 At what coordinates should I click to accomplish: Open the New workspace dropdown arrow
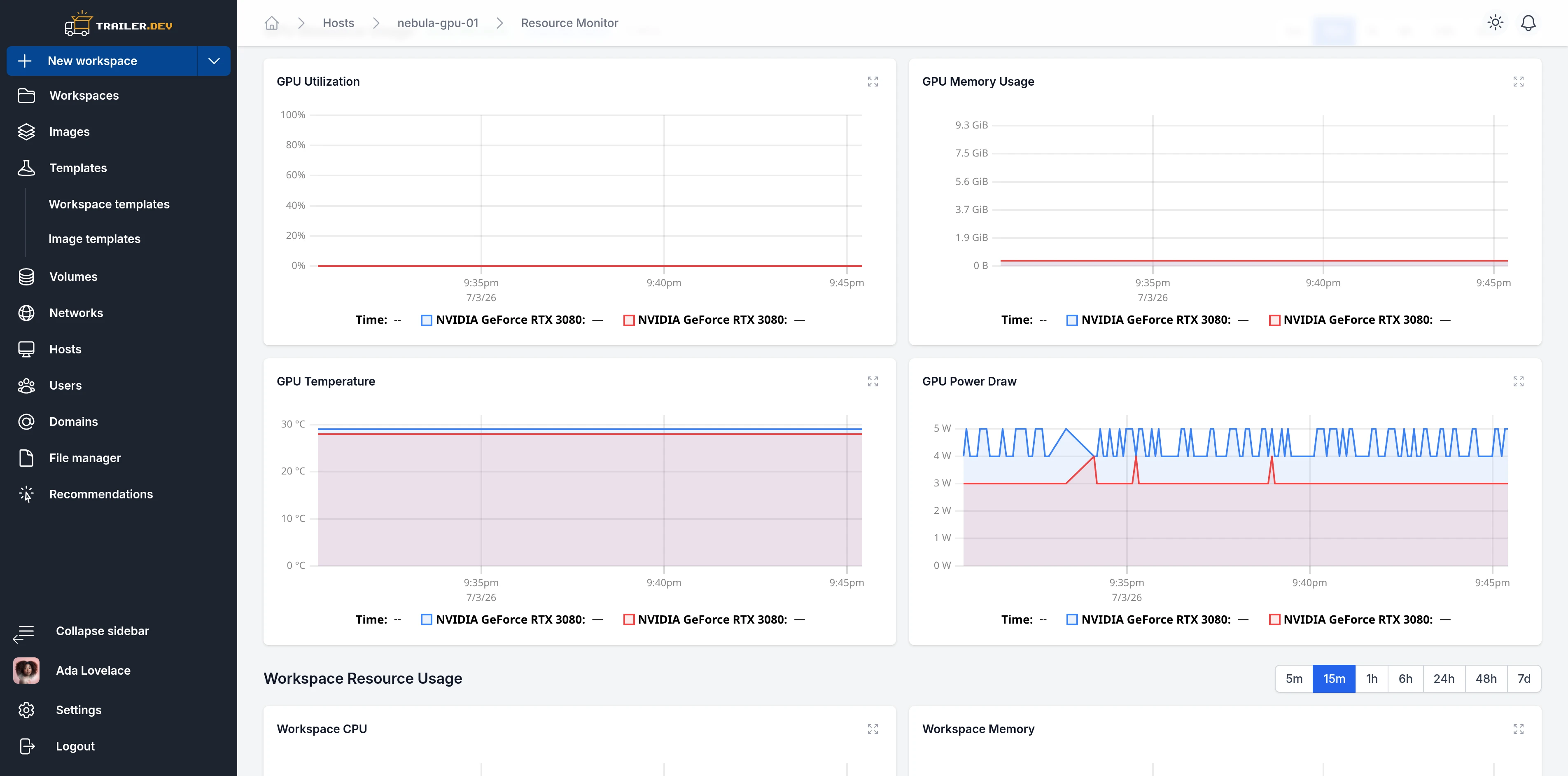pyautogui.click(x=214, y=61)
